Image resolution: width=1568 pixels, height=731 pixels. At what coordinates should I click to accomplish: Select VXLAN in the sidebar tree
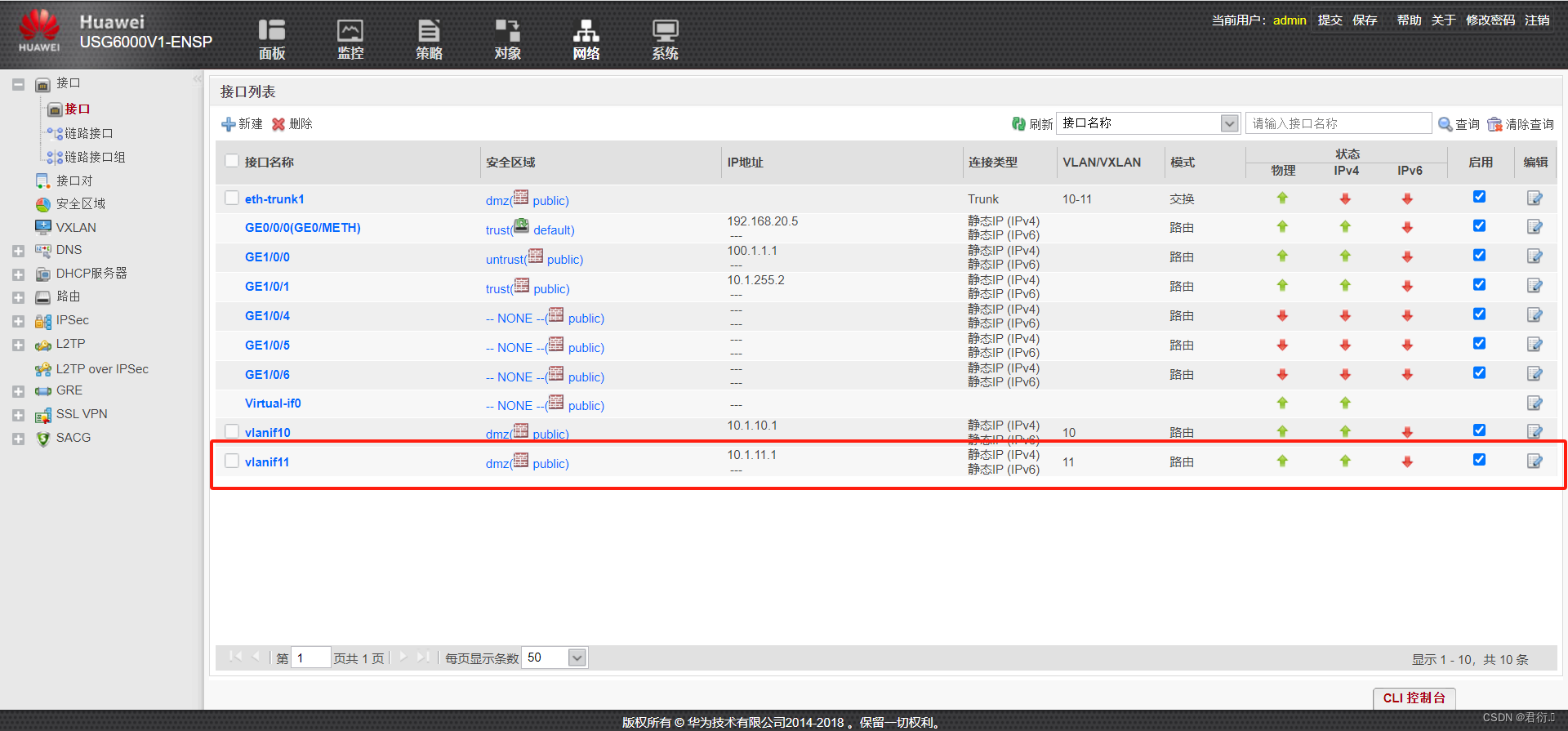point(76,228)
